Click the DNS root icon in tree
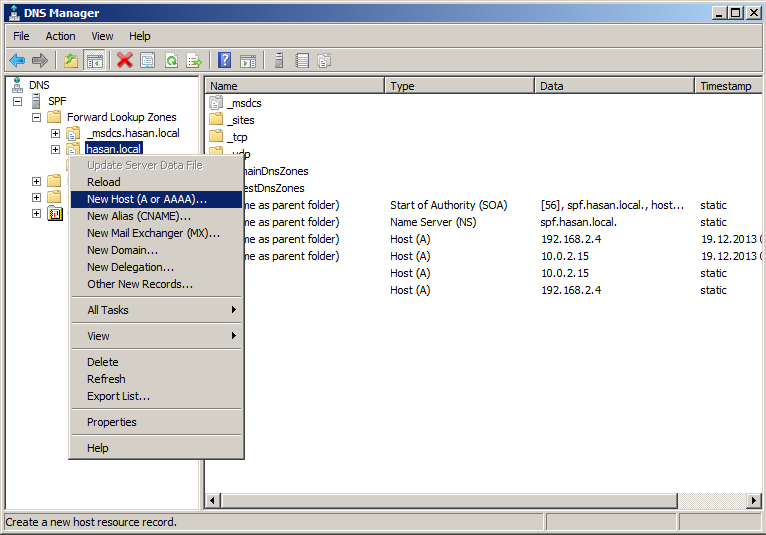766x535 pixels. [18, 85]
